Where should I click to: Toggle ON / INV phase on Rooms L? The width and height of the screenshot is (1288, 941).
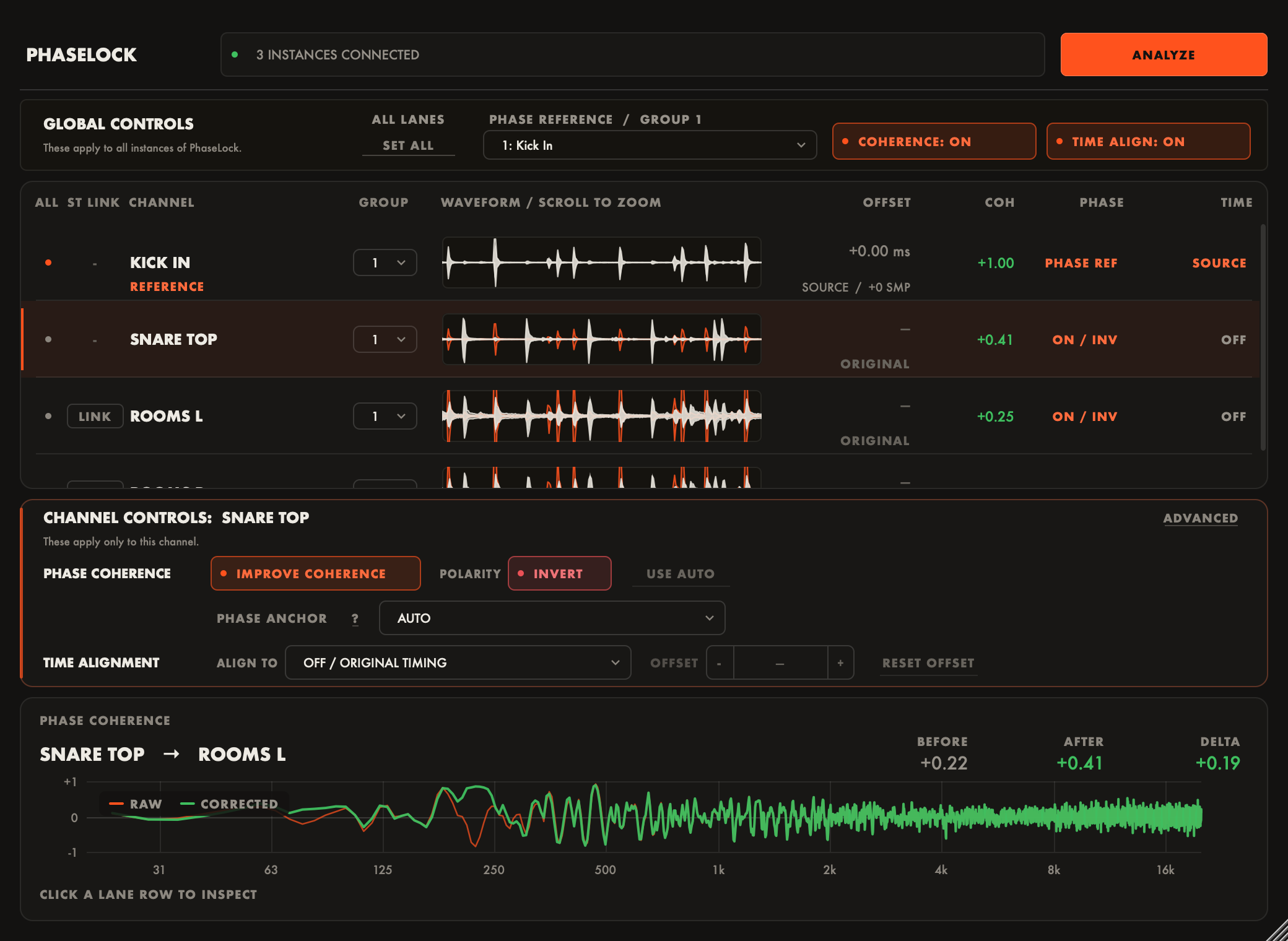tap(1085, 417)
